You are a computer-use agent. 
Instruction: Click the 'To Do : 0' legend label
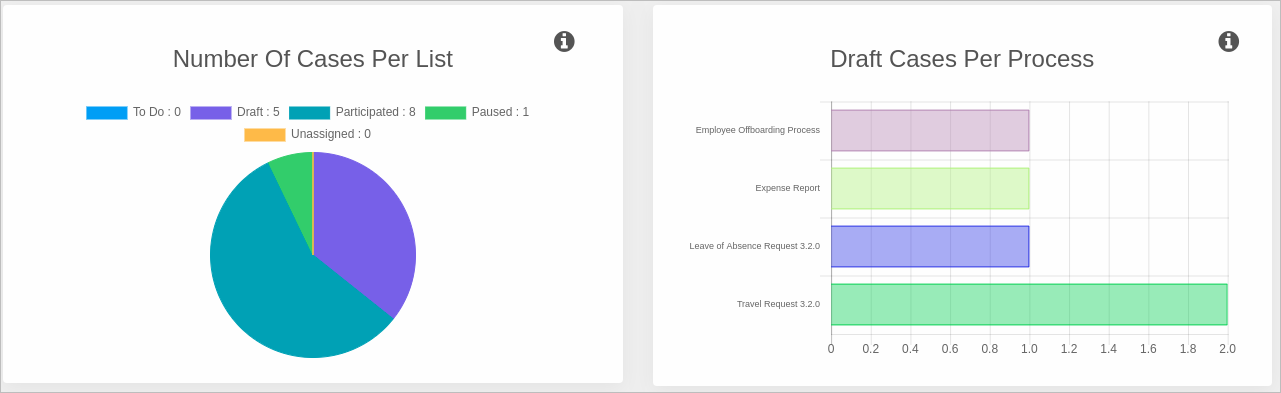pyautogui.click(x=157, y=112)
